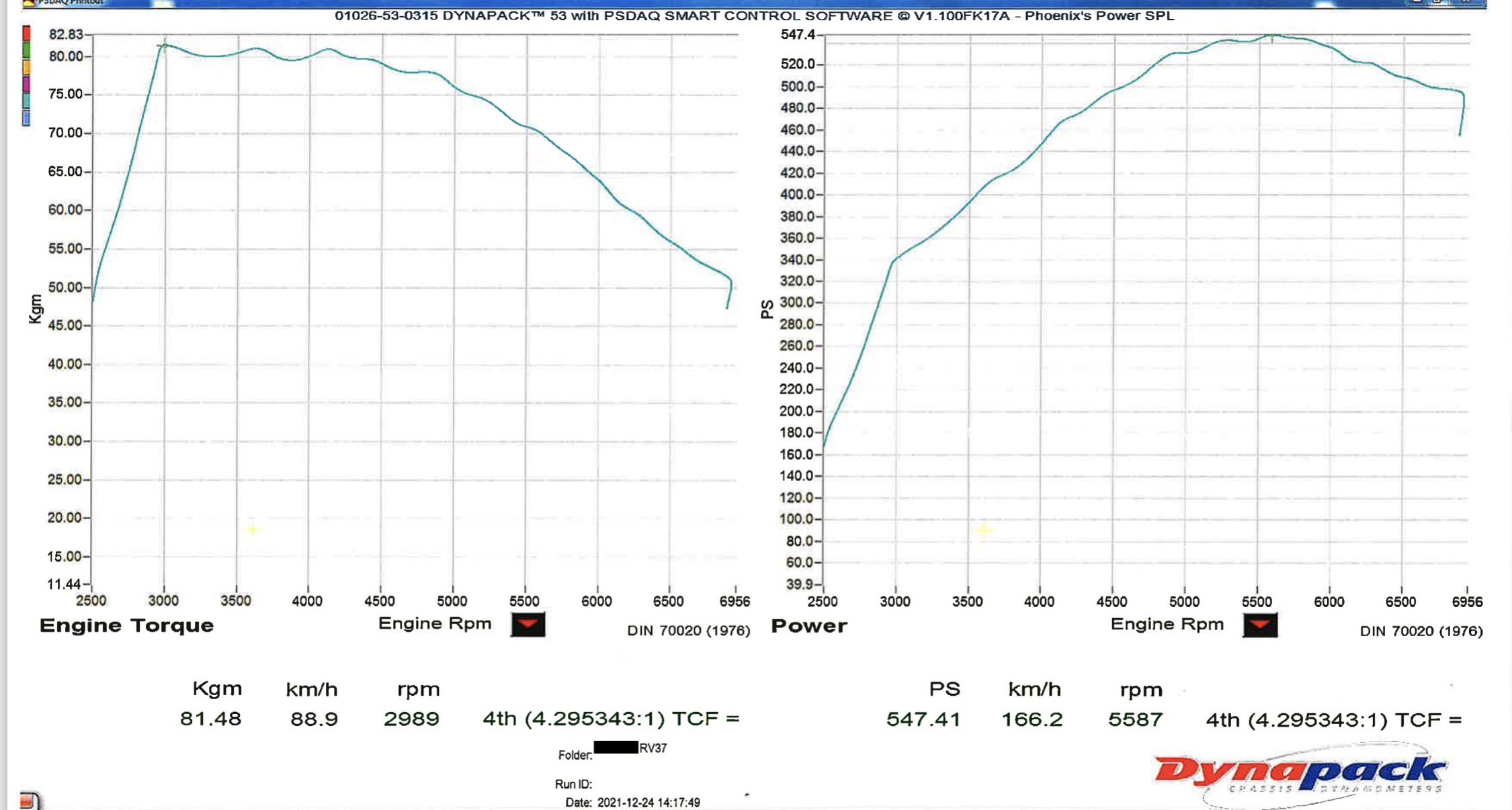This screenshot has height=810, width=1512.
Task: Click the "Engine Torque" chart title
Action: (126, 626)
